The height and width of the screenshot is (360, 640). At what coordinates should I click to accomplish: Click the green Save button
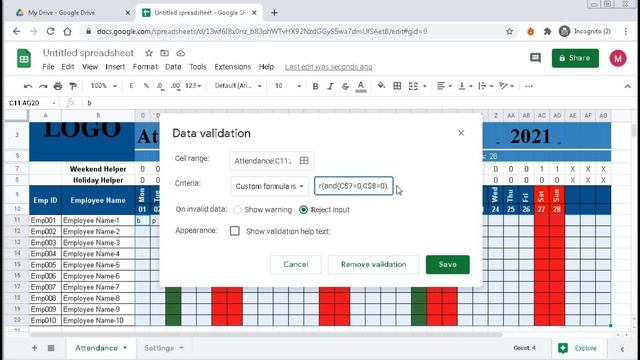pyautogui.click(x=447, y=264)
